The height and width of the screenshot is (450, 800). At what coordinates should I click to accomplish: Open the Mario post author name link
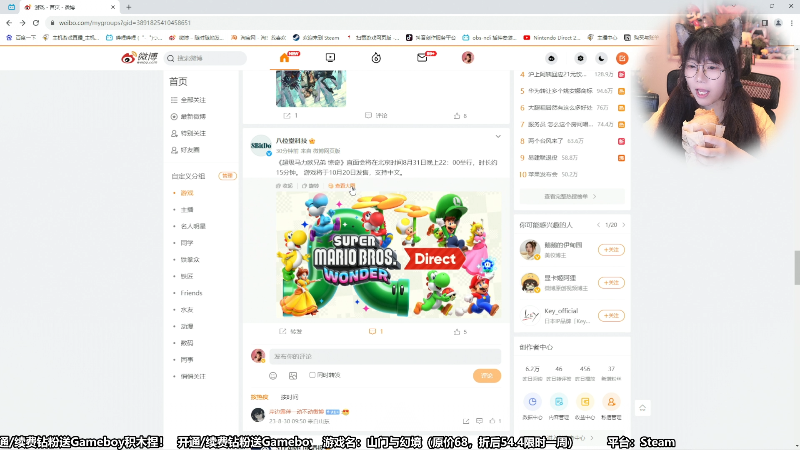click(292, 141)
